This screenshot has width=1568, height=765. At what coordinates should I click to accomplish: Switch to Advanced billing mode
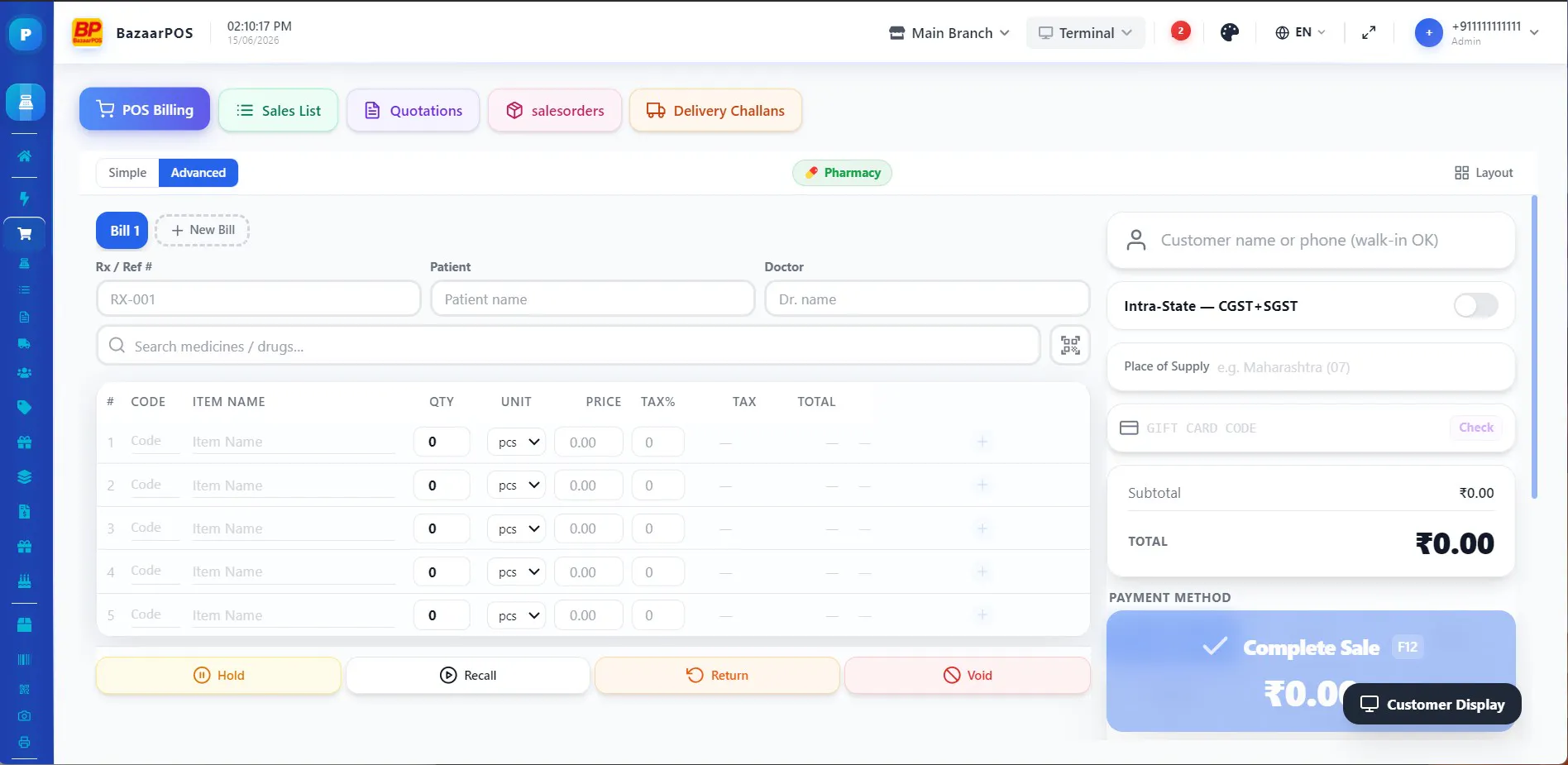tap(198, 173)
